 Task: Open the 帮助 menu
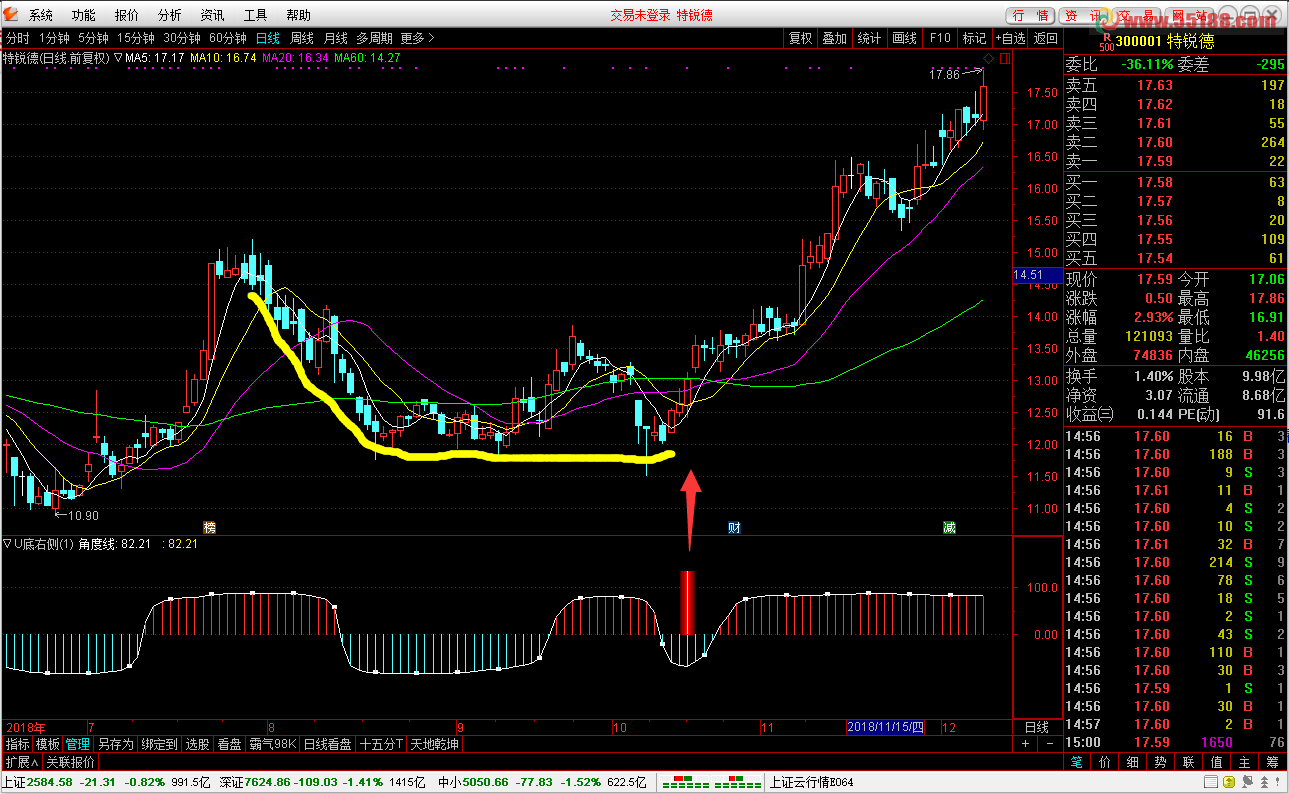click(298, 15)
